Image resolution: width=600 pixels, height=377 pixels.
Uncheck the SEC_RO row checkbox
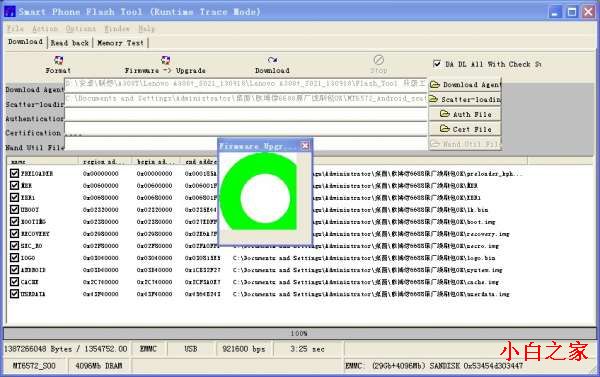point(15,246)
